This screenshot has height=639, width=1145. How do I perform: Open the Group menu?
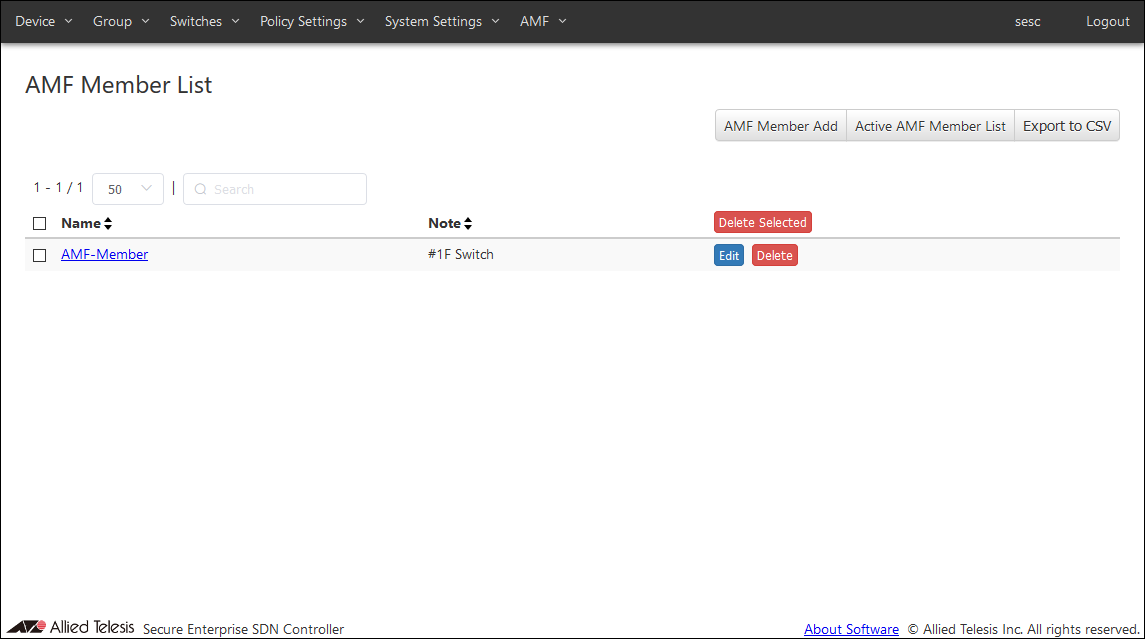tap(121, 21)
